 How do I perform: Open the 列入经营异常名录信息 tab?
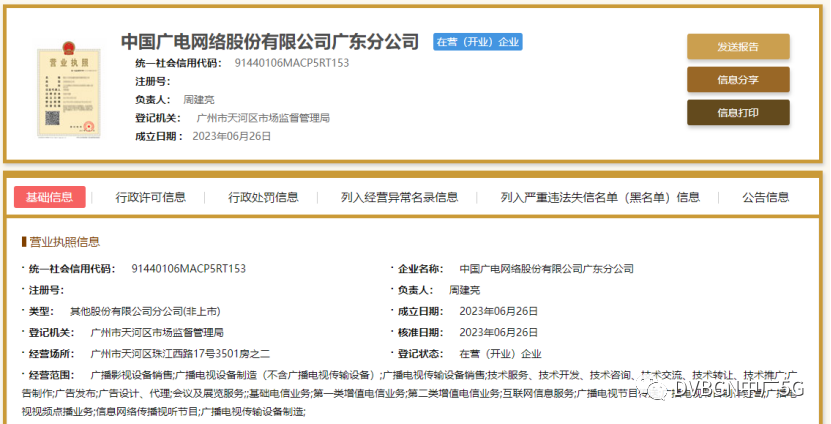click(x=400, y=198)
